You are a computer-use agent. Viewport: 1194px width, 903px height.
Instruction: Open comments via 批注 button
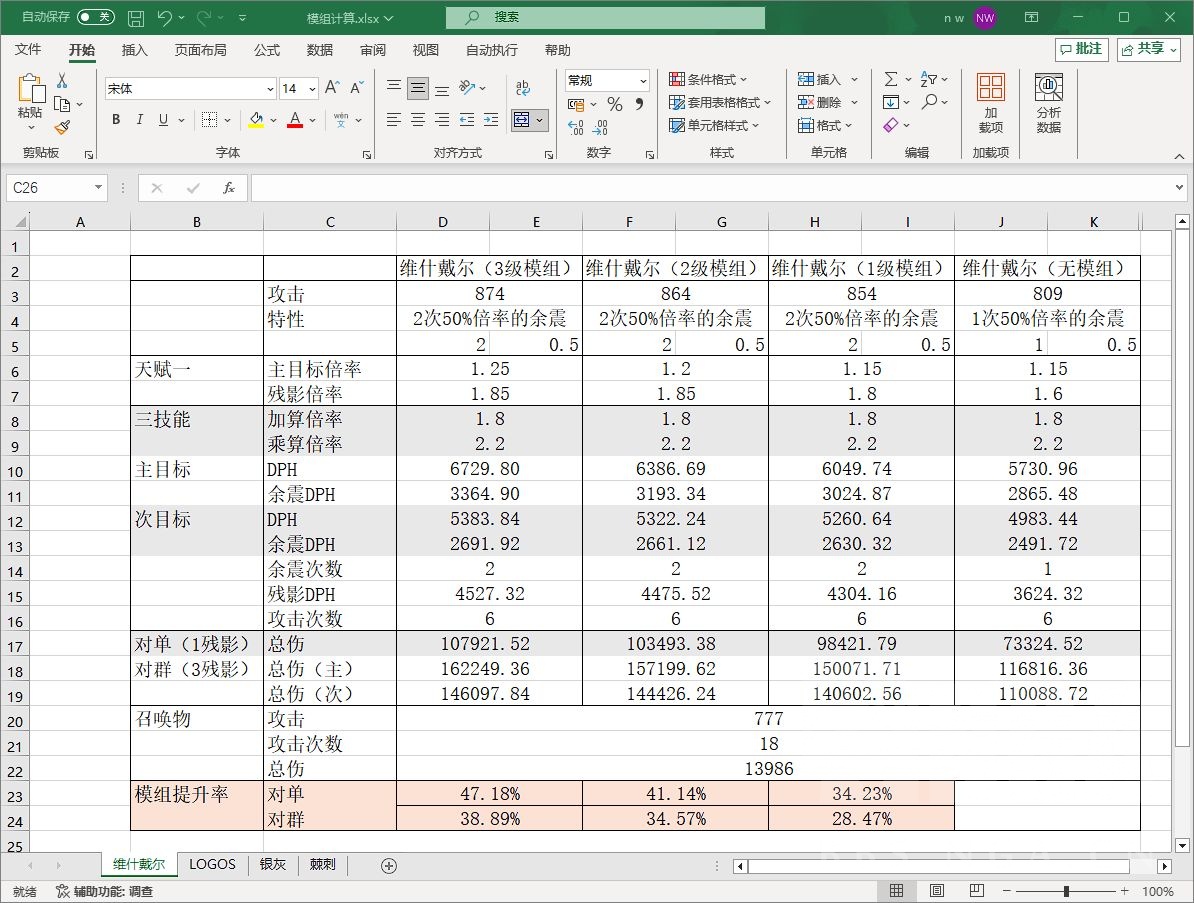1081,50
